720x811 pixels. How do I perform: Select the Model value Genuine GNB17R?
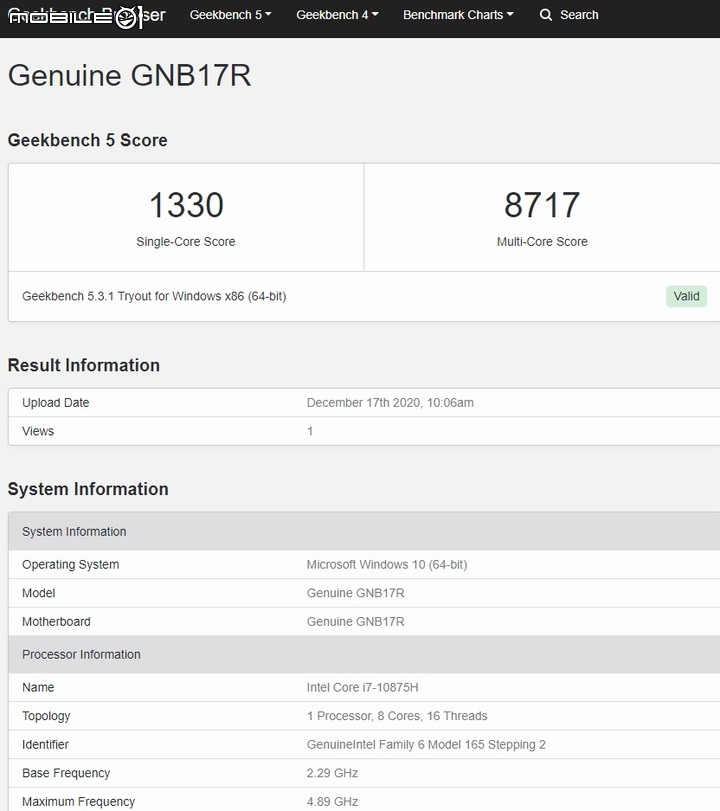pyautogui.click(x=355, y=593)
